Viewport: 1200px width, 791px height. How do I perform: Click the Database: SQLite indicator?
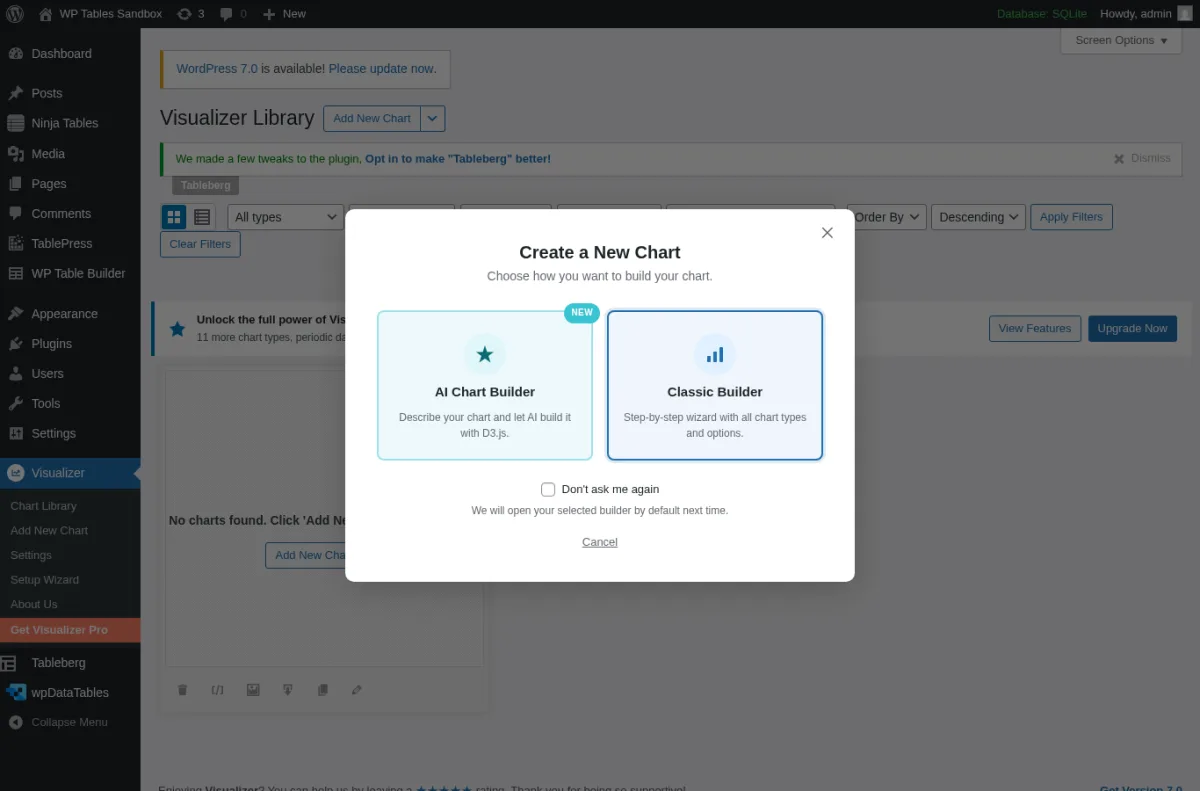(1042, 14)
